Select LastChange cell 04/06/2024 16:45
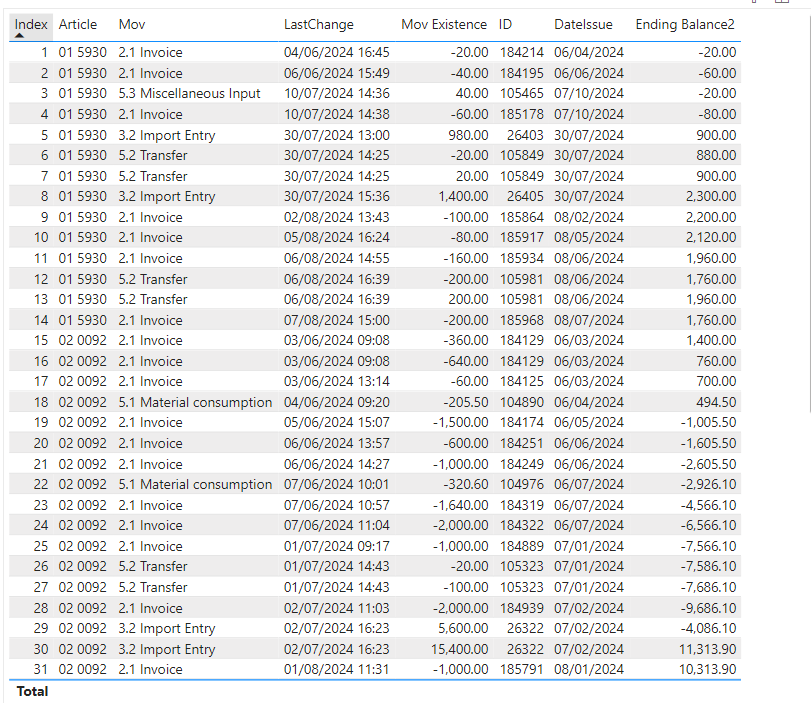This screenshot has width=811, height=703. click(x=337, y=52)
